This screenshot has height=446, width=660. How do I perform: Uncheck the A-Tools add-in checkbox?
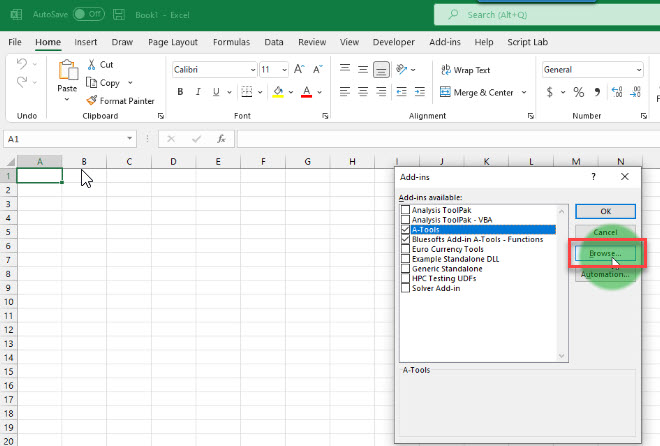(x=405, y=230)
